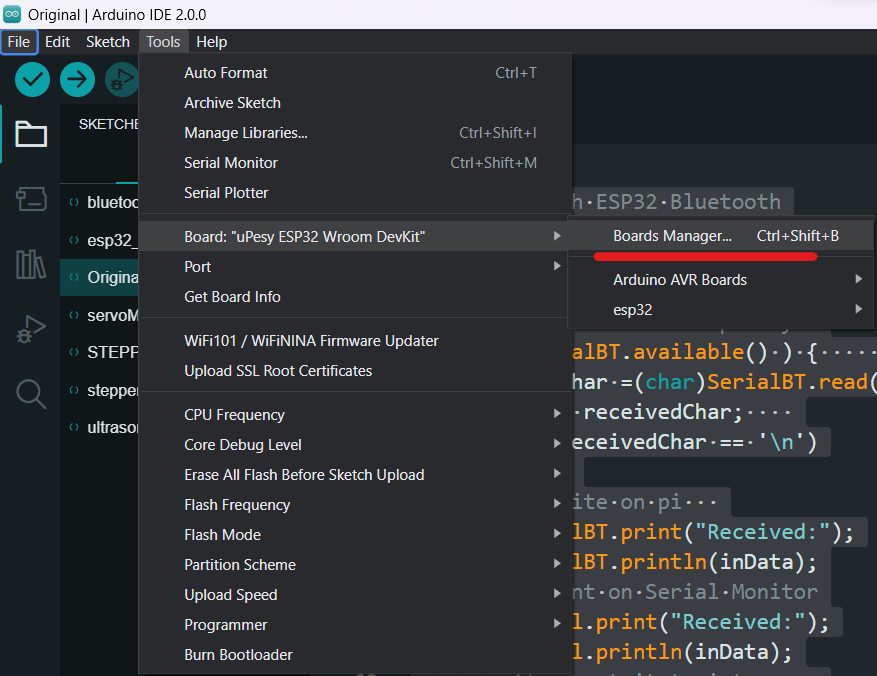Screen dimensions: 877x676
Task: Open the File menu
Action: (x=19, y=42)
